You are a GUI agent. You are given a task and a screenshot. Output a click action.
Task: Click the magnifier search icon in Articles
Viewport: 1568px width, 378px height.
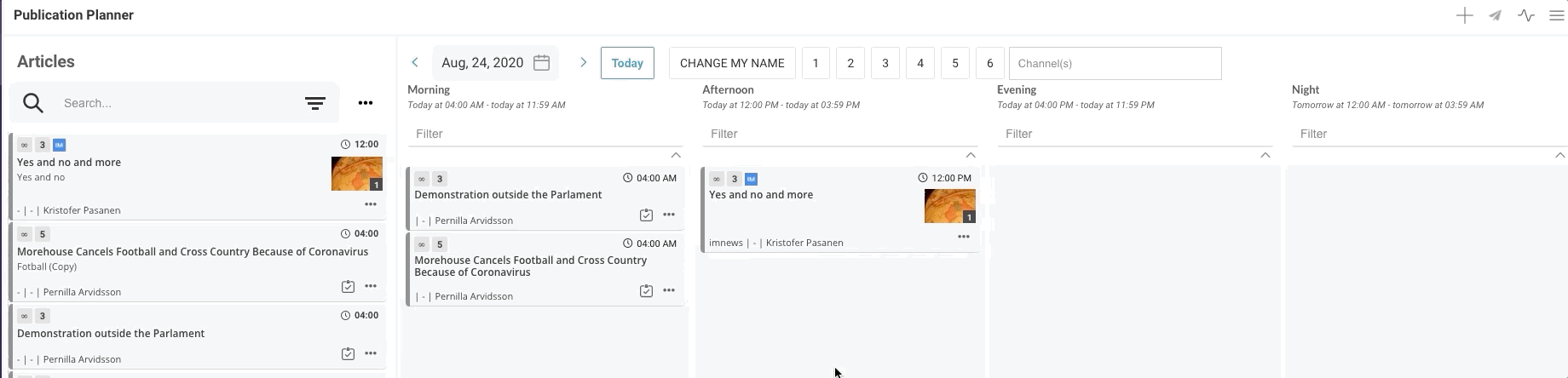(x=33, y=103)
